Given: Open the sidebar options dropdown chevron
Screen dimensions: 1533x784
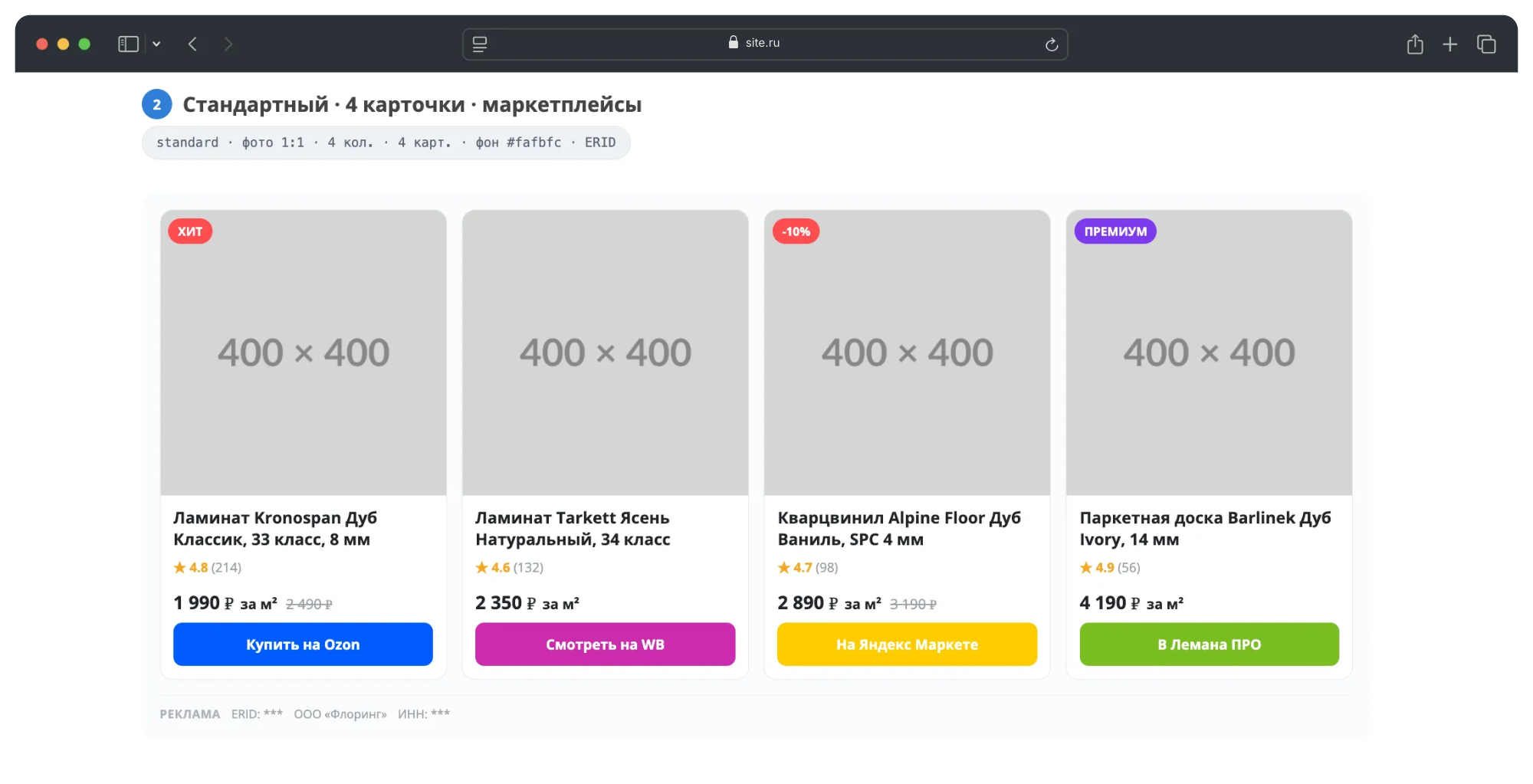Looking at the screenshot, I should click(156, 44).
